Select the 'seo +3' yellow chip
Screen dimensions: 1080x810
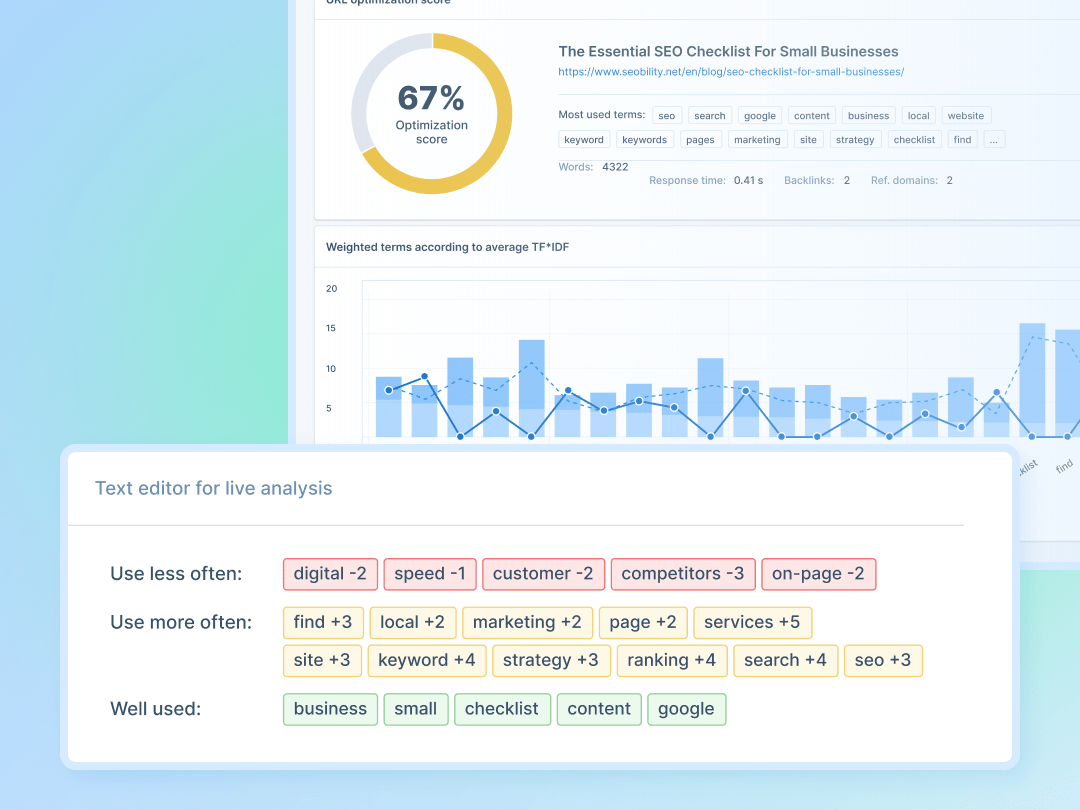pos(883,660)
